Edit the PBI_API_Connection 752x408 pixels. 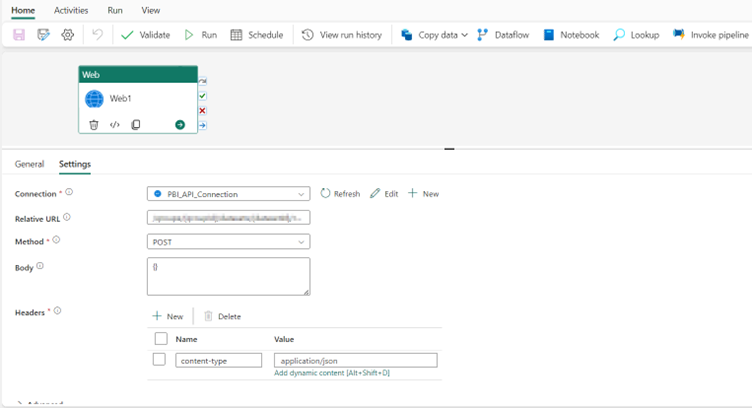tap(384, 194)
